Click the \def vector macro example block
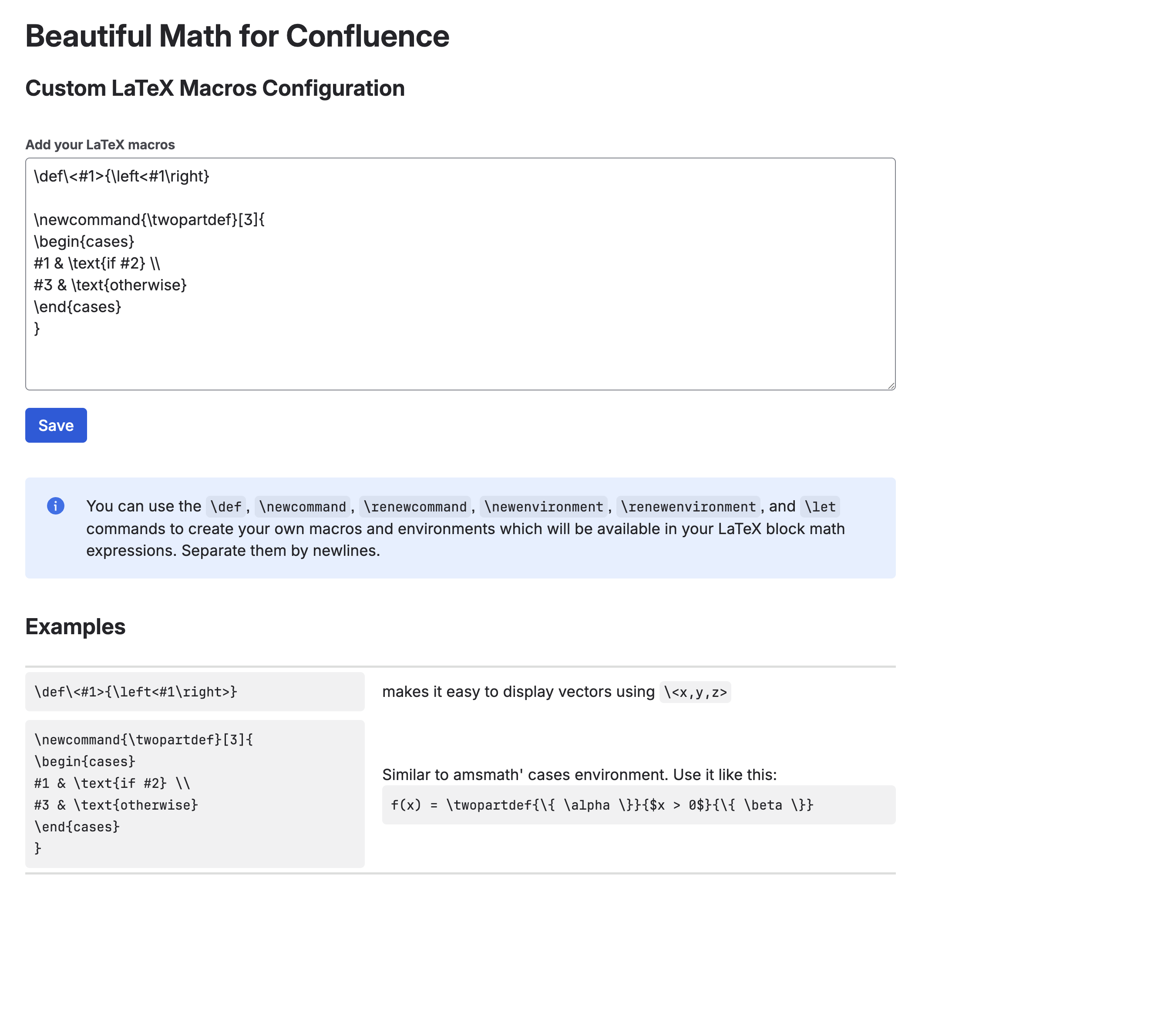 pyautogui.click(x=195, y=691)
